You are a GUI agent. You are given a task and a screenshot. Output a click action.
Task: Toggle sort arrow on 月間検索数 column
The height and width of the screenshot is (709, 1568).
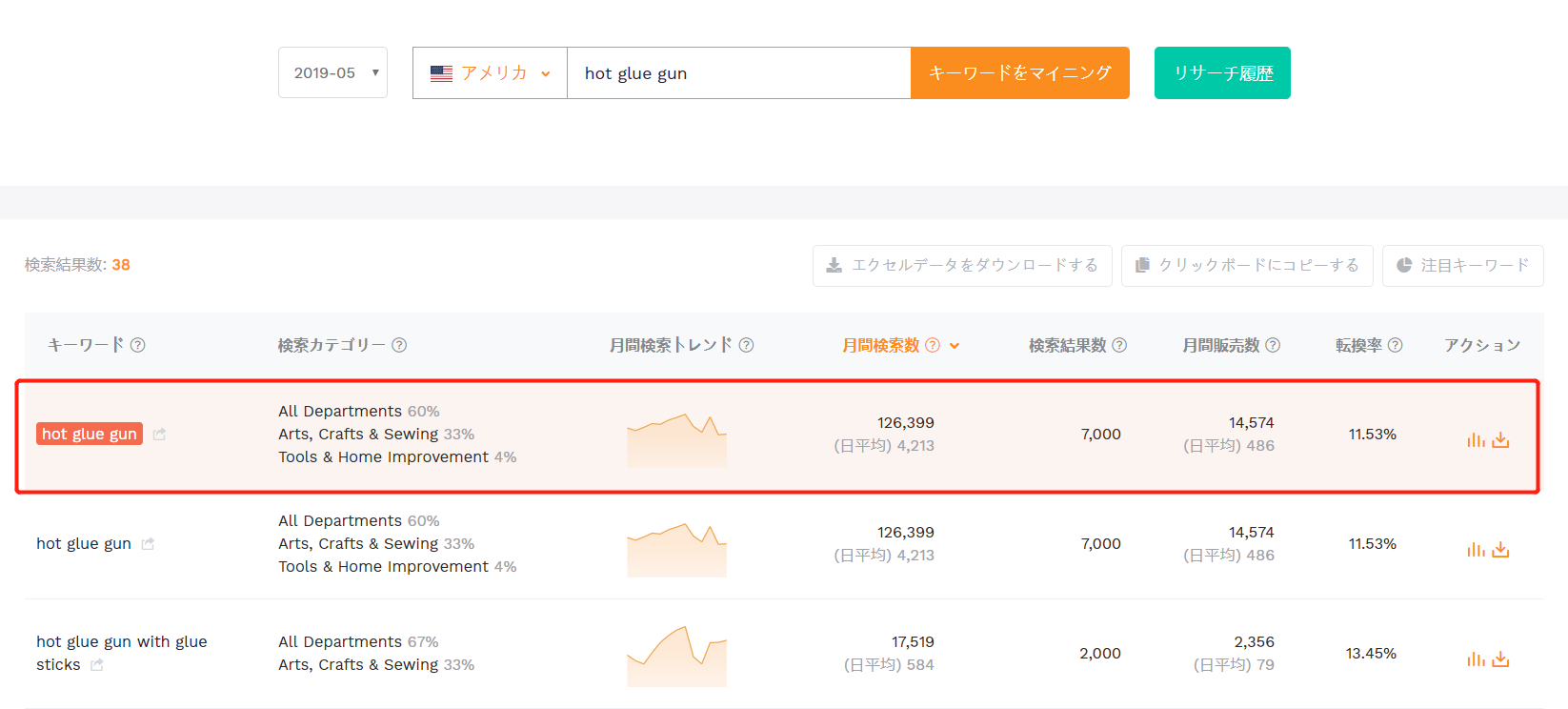click(x=955, y=346)
